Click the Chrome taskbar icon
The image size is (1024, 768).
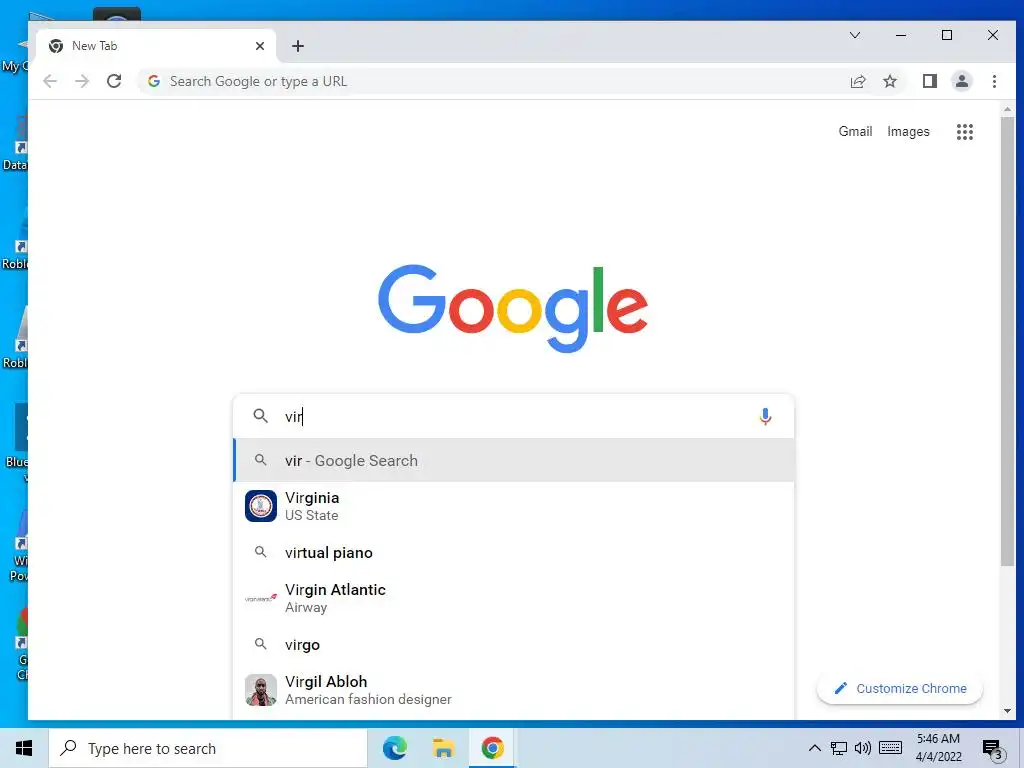click(492, 748)
